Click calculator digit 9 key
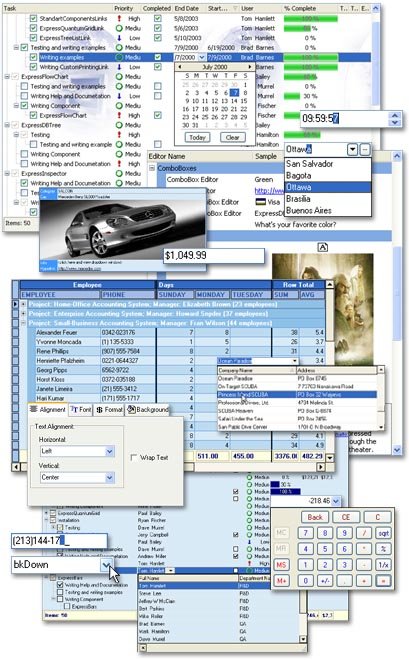This screenshot has width=409, height=660. click(344, 533)
